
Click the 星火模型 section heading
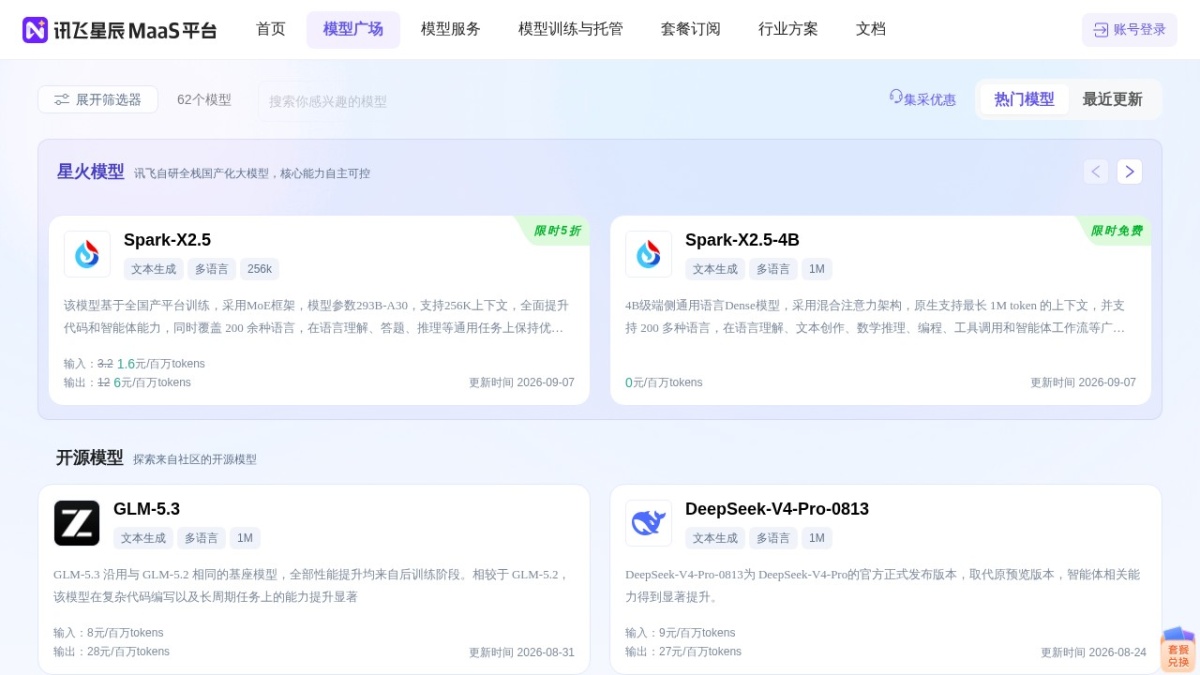(x=90, y=172)
